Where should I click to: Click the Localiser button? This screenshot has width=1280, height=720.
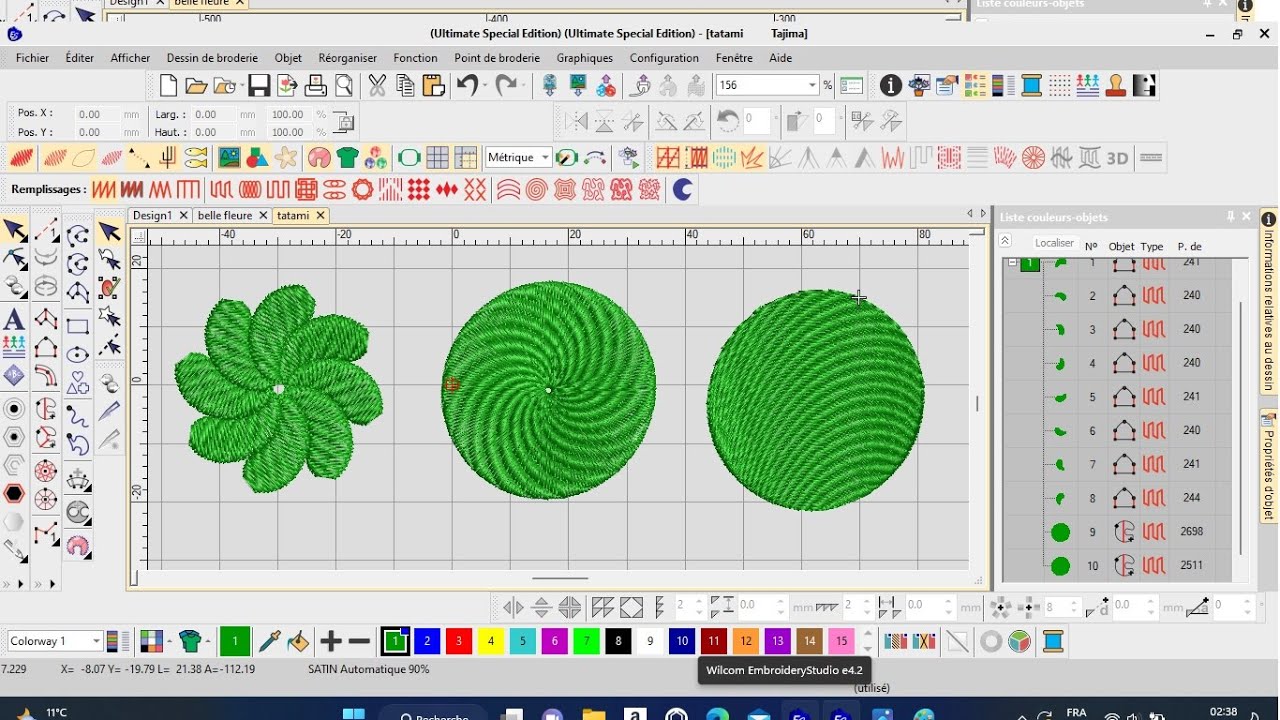pyautogui.click(x=1054, y=243)
